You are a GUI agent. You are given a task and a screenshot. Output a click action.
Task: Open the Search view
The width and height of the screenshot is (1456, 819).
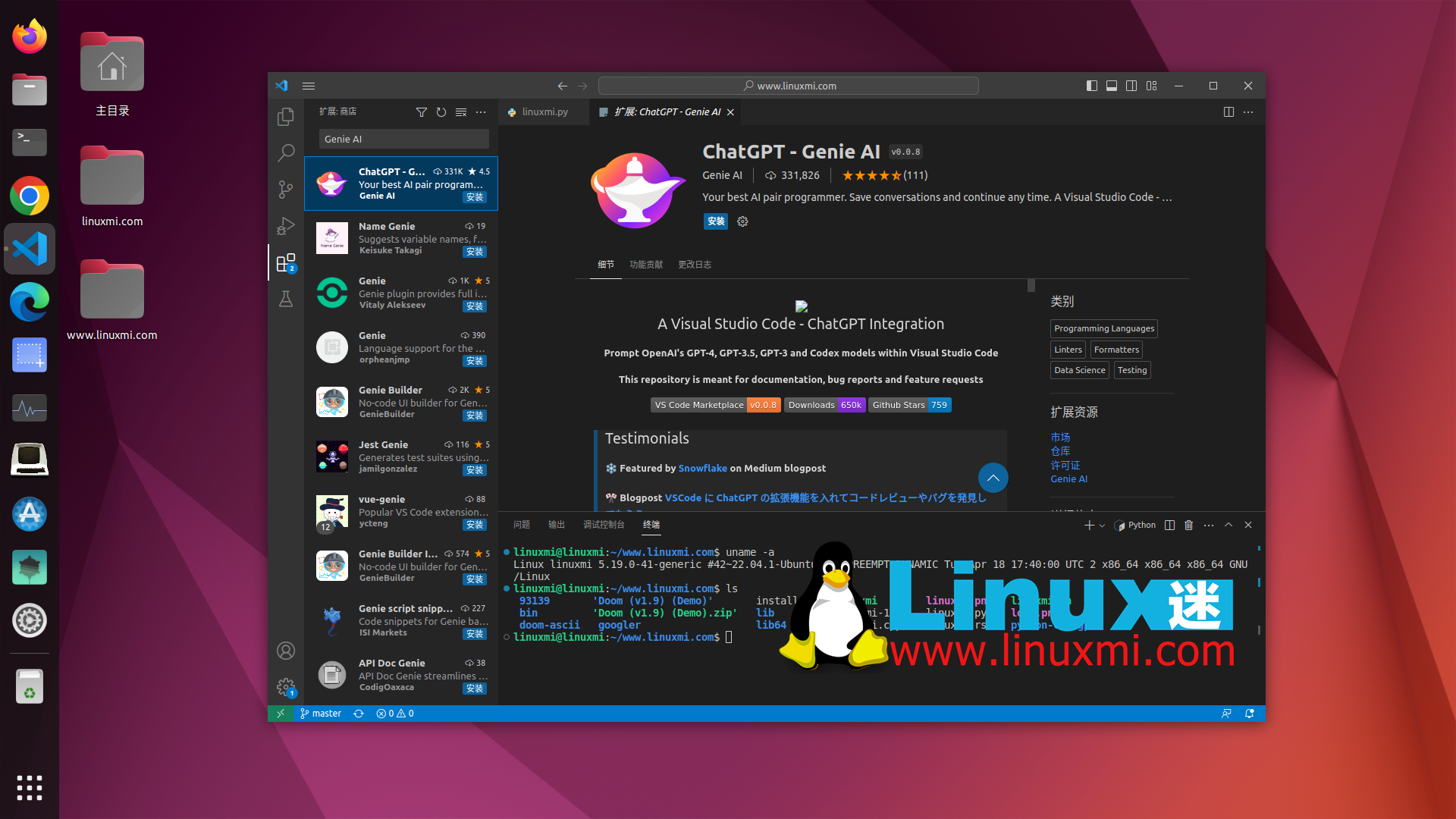pos(286,153)
